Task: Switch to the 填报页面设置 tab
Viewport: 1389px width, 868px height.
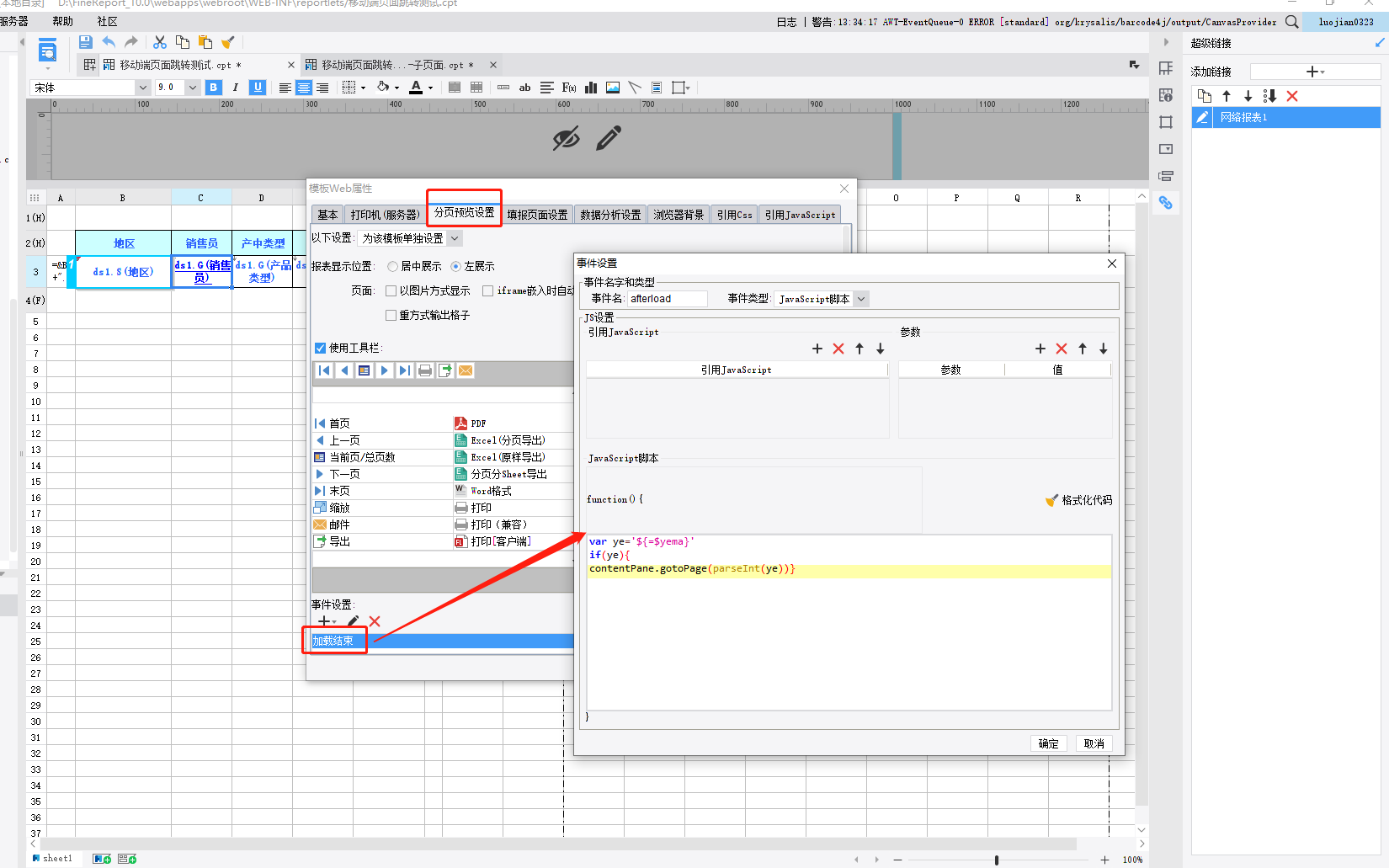Action: coord(537,215)
